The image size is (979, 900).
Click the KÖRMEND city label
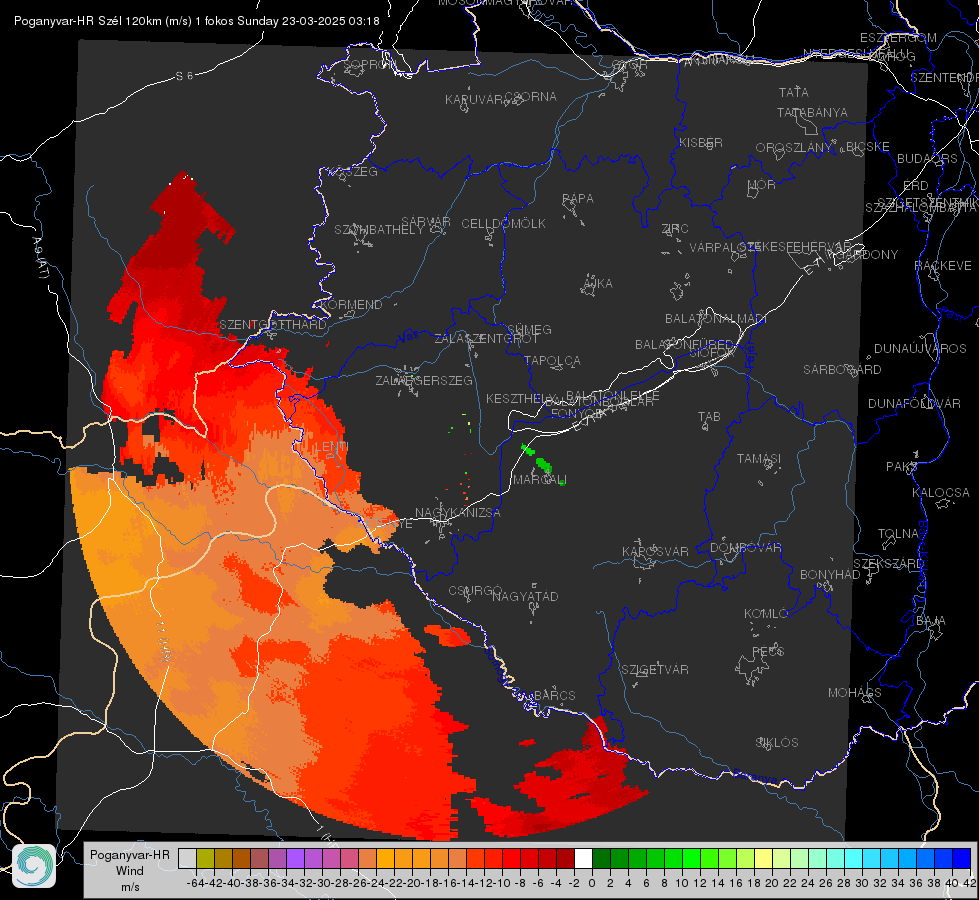pos(351,305)
